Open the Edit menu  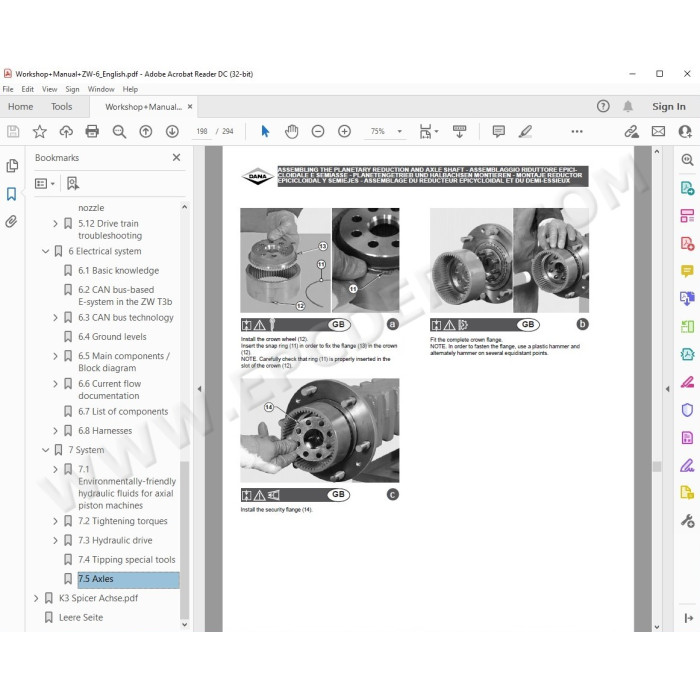28,89
